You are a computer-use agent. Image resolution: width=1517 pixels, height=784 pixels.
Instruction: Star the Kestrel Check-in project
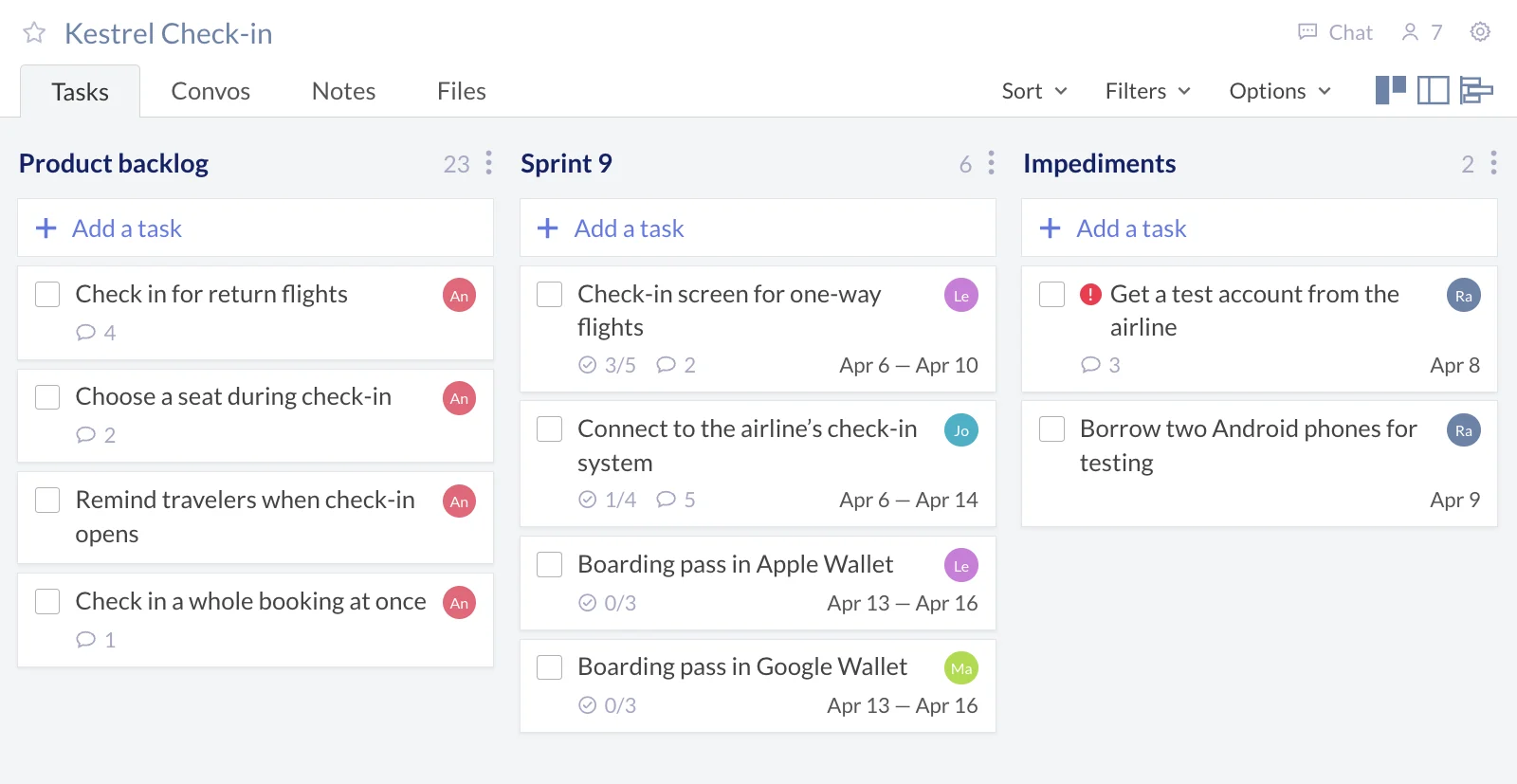pyautogui.click(x=34, y=33)
